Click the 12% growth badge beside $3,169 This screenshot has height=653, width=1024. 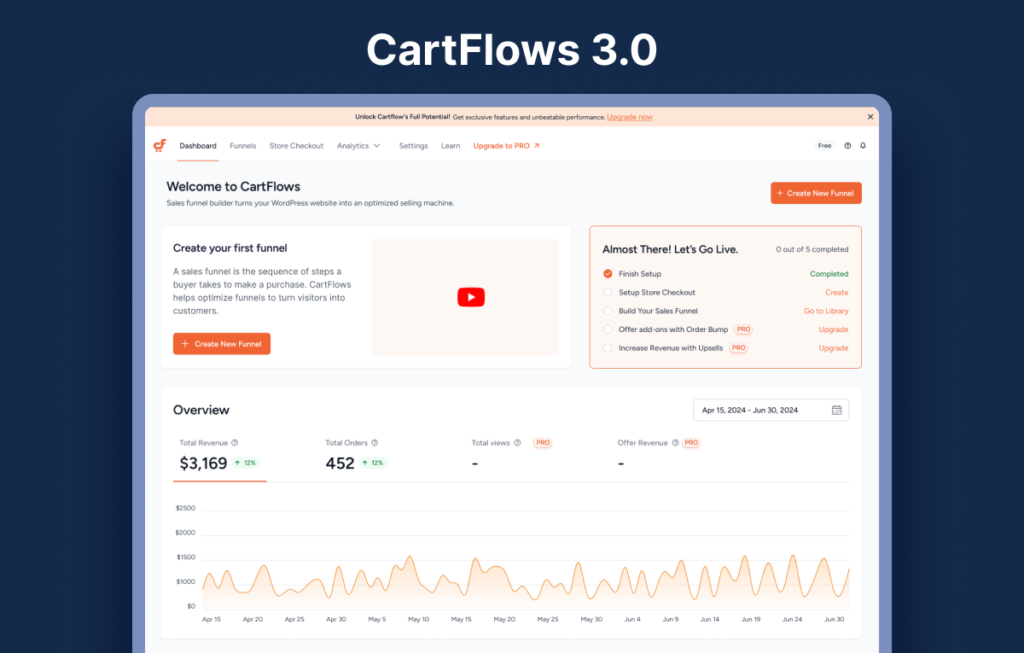(246, 463)
